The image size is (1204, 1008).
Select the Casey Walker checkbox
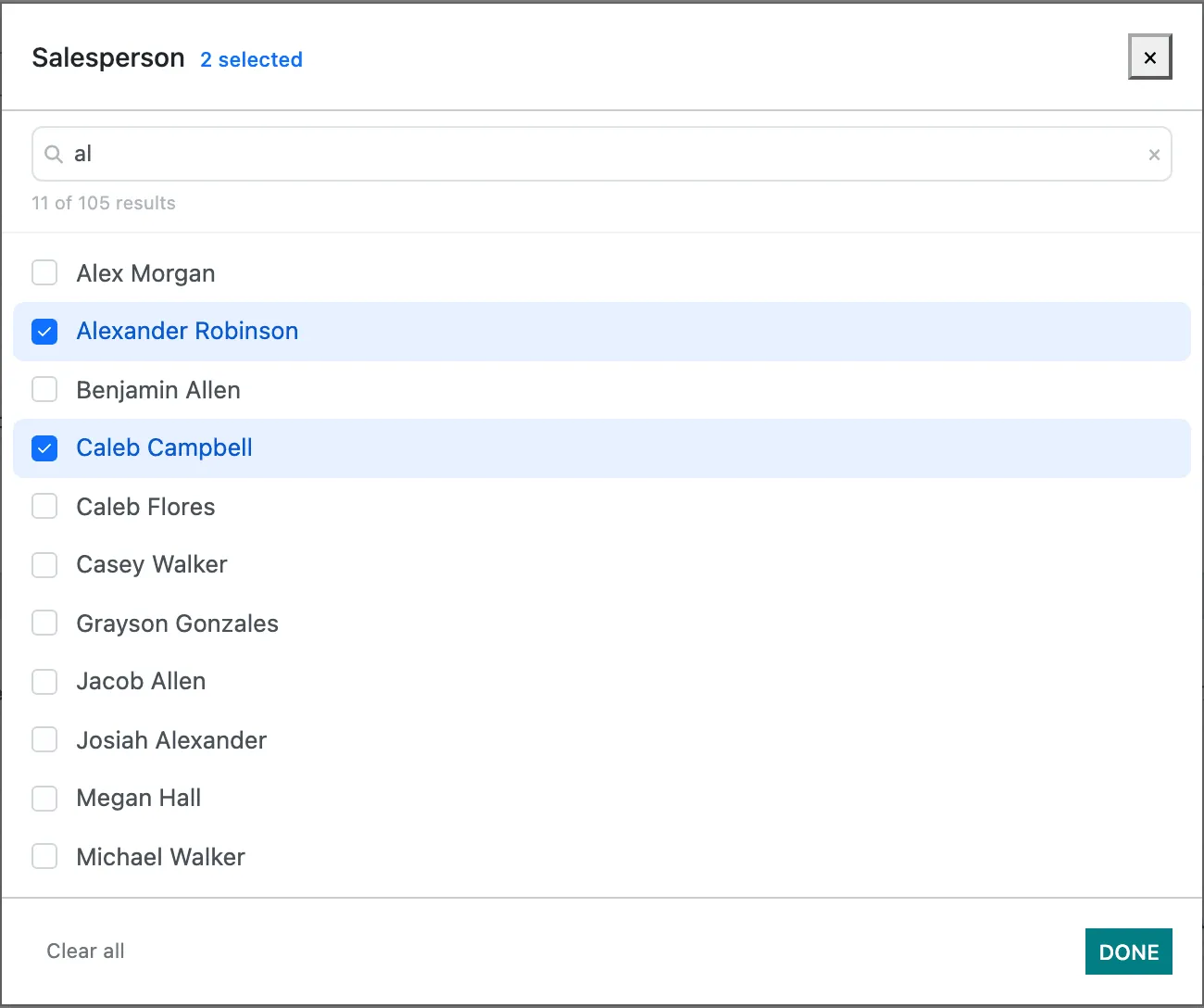44,565
